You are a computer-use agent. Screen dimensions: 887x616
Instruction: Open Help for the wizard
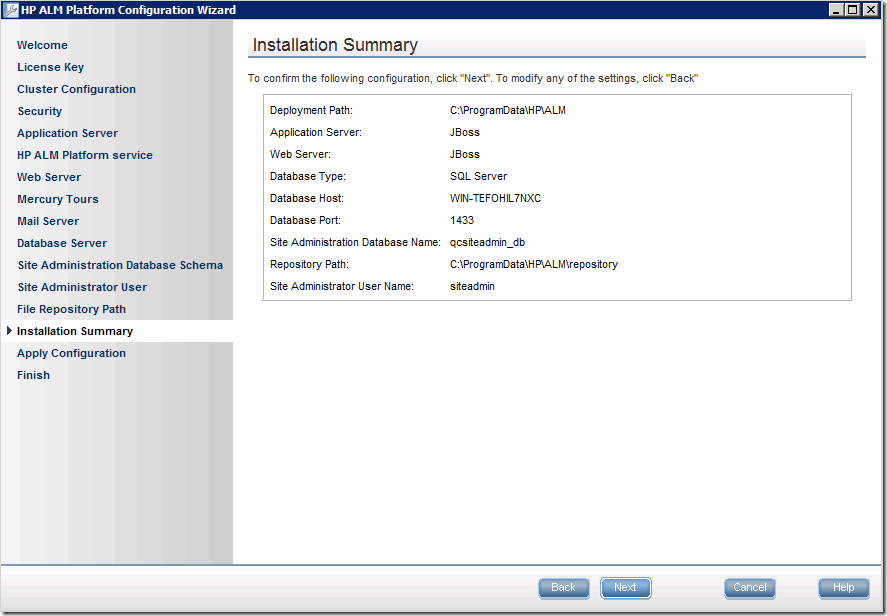pos(843,588)
